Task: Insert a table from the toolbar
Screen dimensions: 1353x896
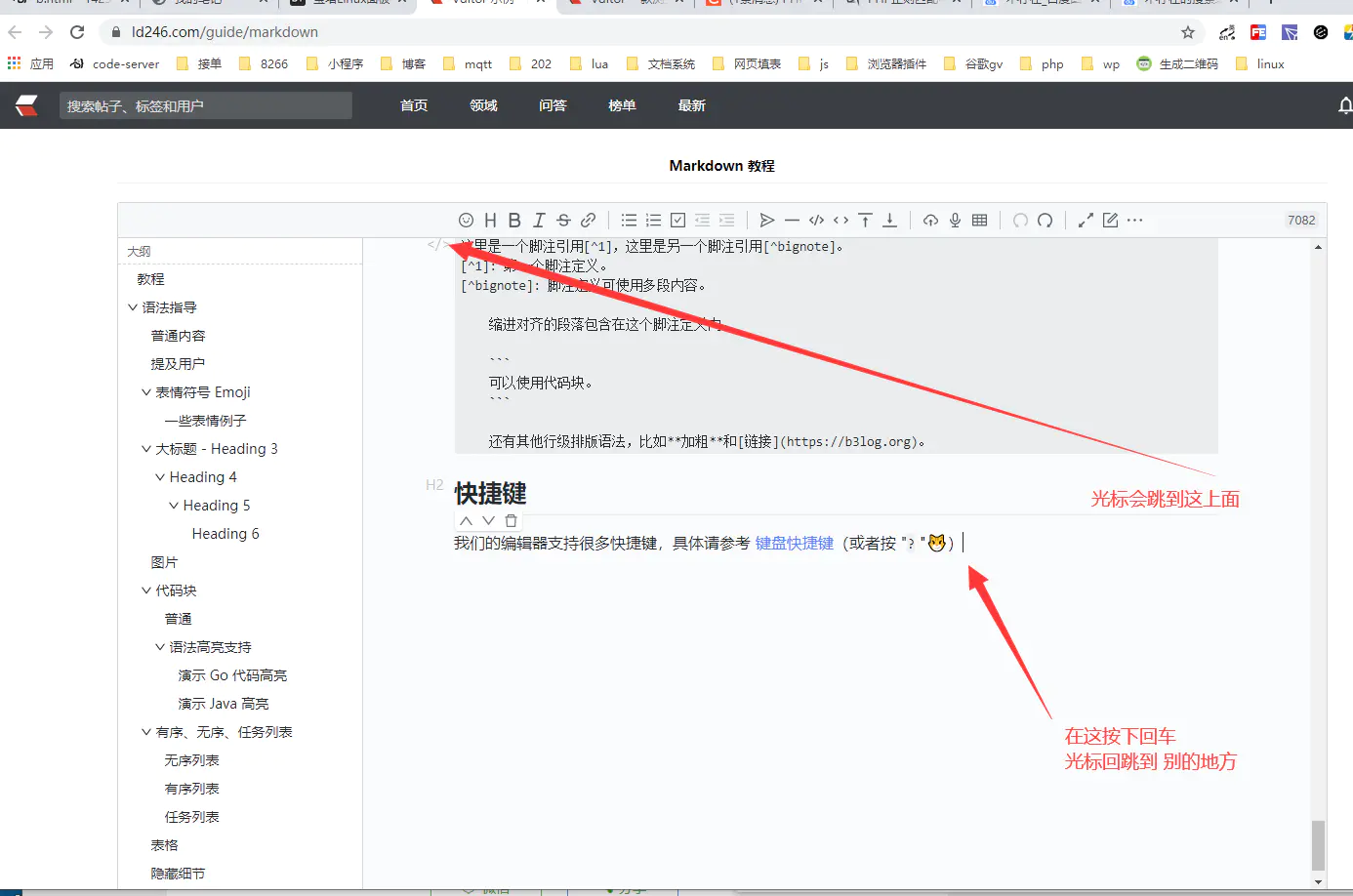Action: (979, 221)
